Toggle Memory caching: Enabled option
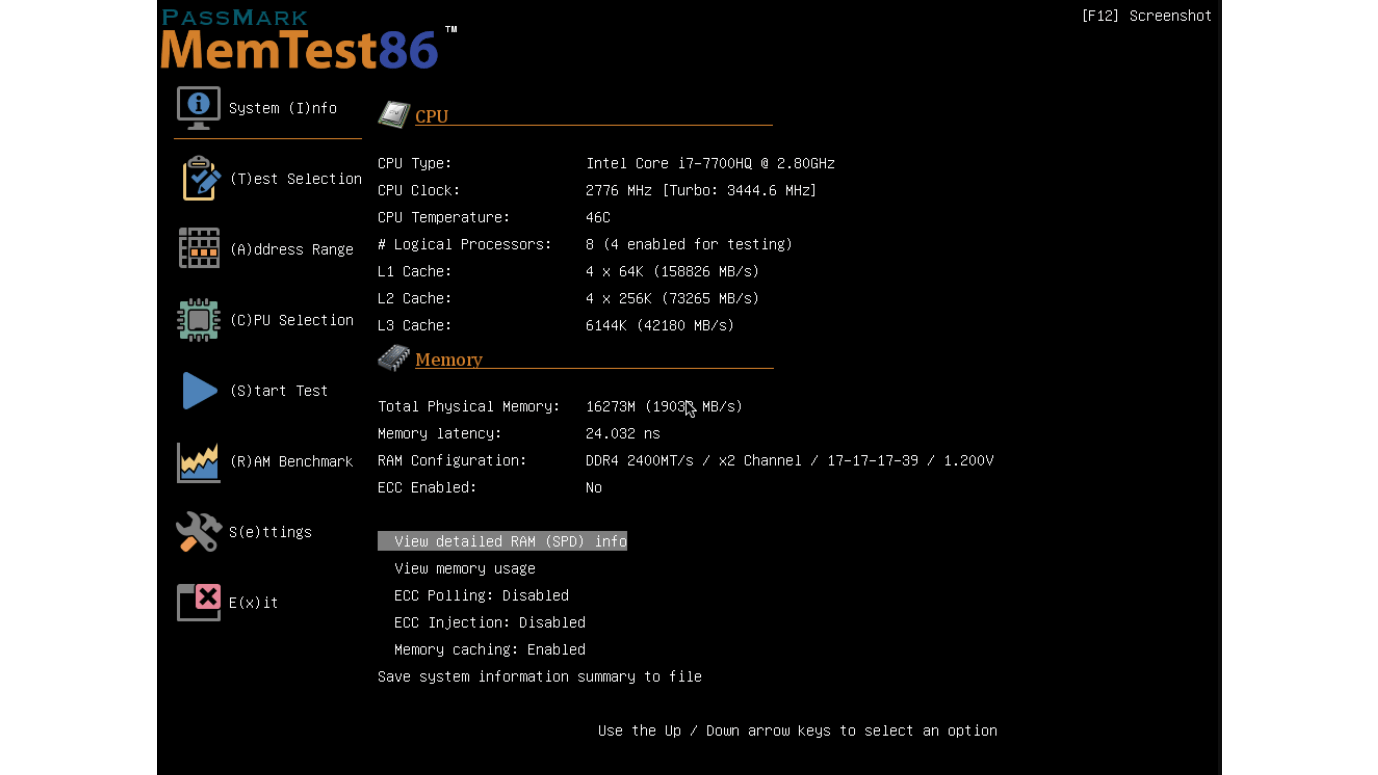Image resolution: width=1378 pixels, height=775 pixels. click(490, 650)
